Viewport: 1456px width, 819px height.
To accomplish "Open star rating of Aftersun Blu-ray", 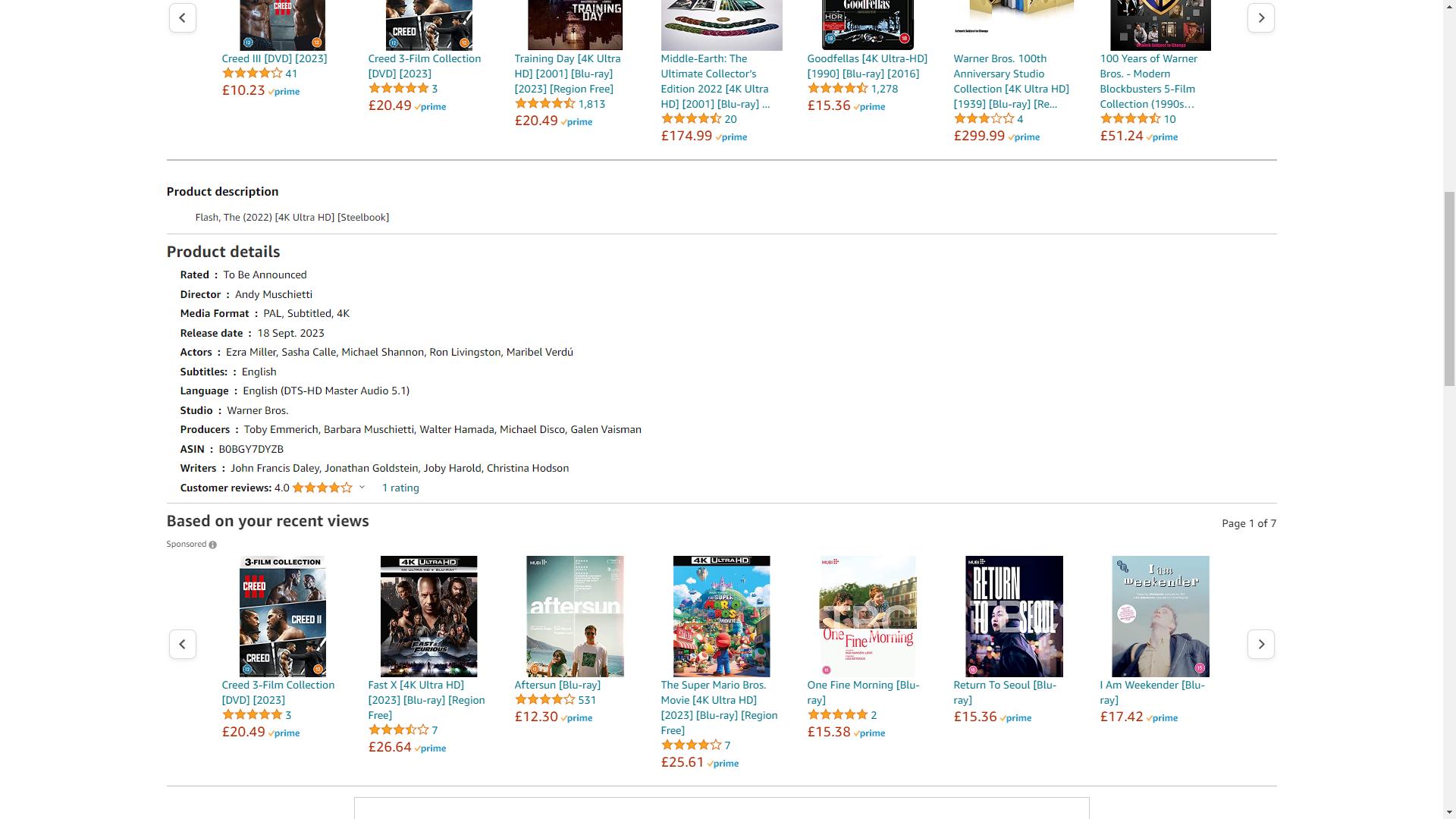I will pyautogui.click(x=545, y=700).
